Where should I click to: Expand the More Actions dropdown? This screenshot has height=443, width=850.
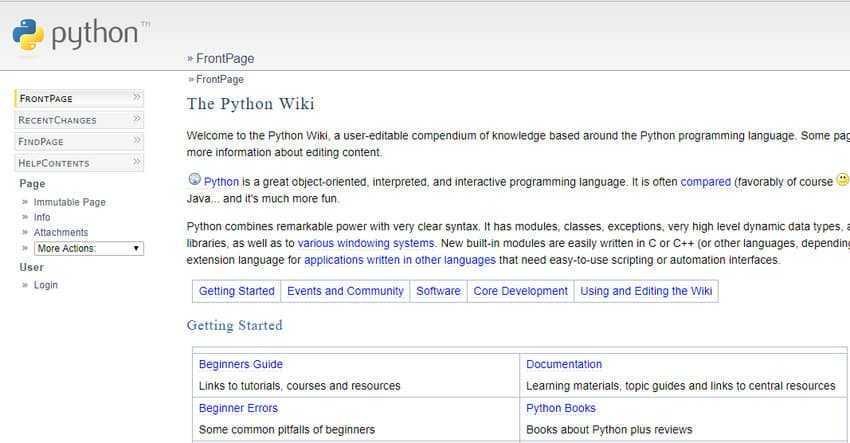tap(89, 248)
